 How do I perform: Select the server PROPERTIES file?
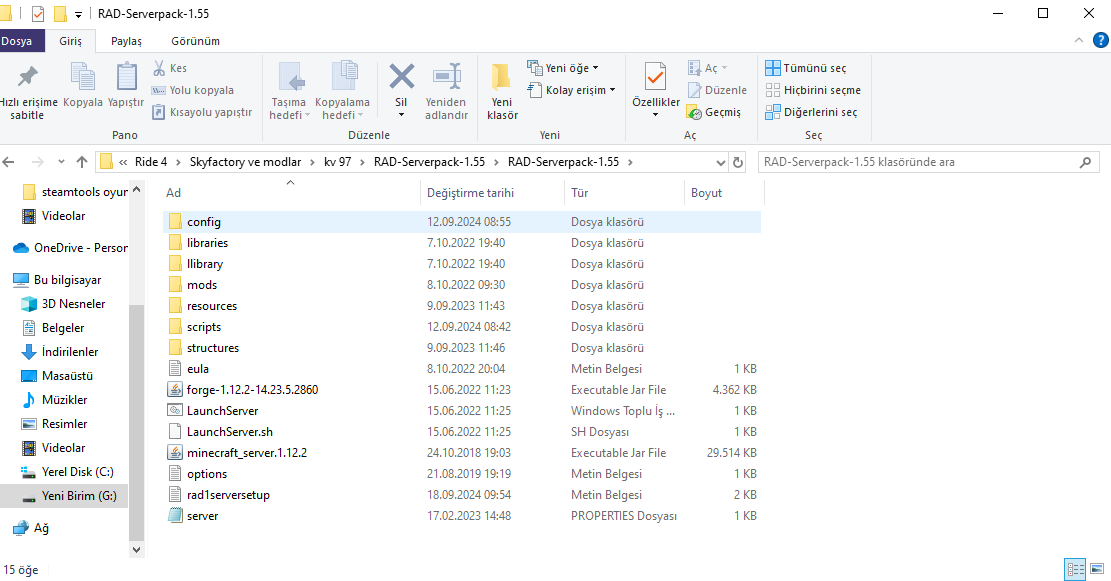(x=462, y=516)
